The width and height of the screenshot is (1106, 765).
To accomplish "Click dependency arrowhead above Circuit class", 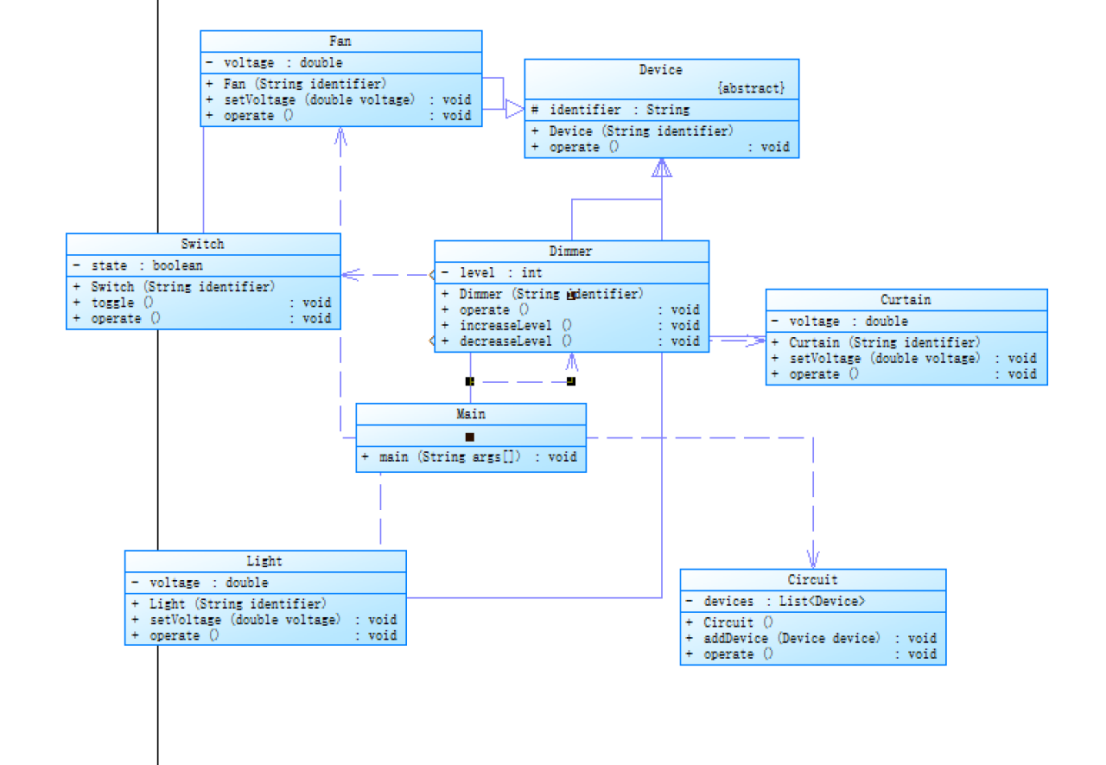I will click(x=813, y=558).
